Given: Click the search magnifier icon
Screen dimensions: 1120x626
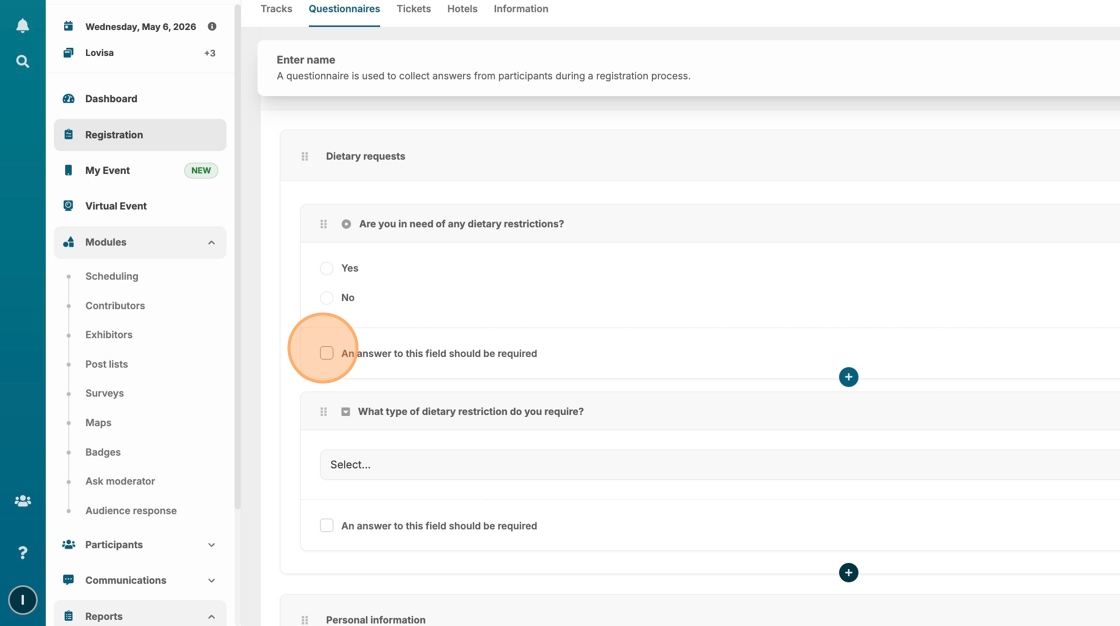Looking at the screenshot, I should coord(22,62).
